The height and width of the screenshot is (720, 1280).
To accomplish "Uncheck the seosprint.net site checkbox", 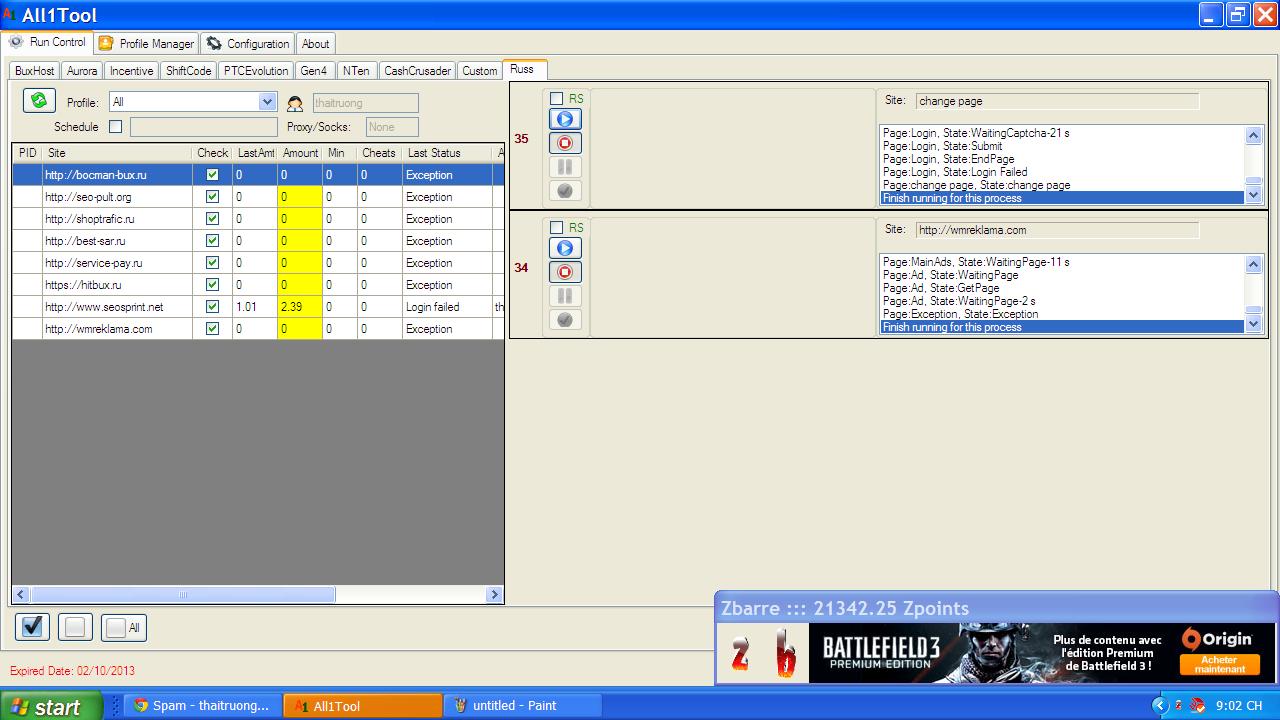I will click(212, 307).
